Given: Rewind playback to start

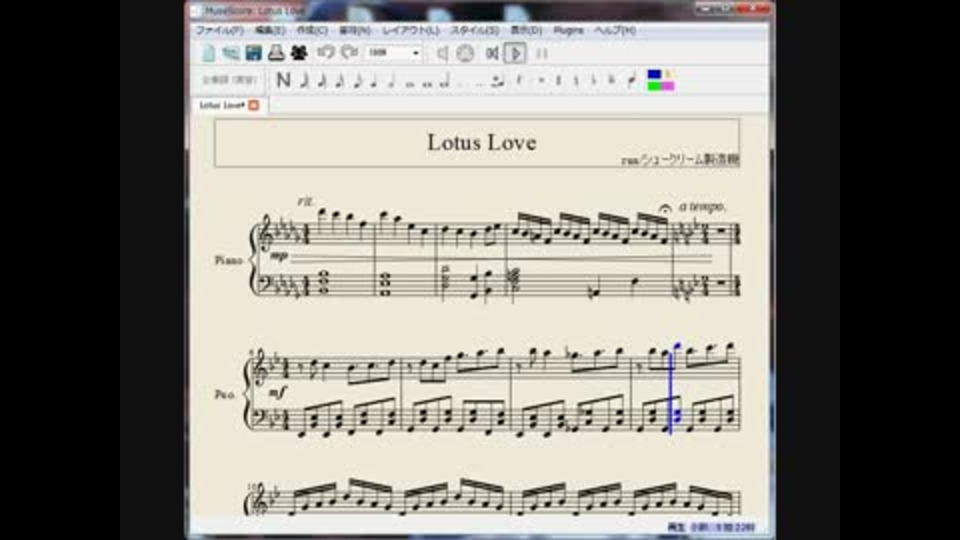Looking at the screenshot, I should pyautogui.click(x=492, y=53).
